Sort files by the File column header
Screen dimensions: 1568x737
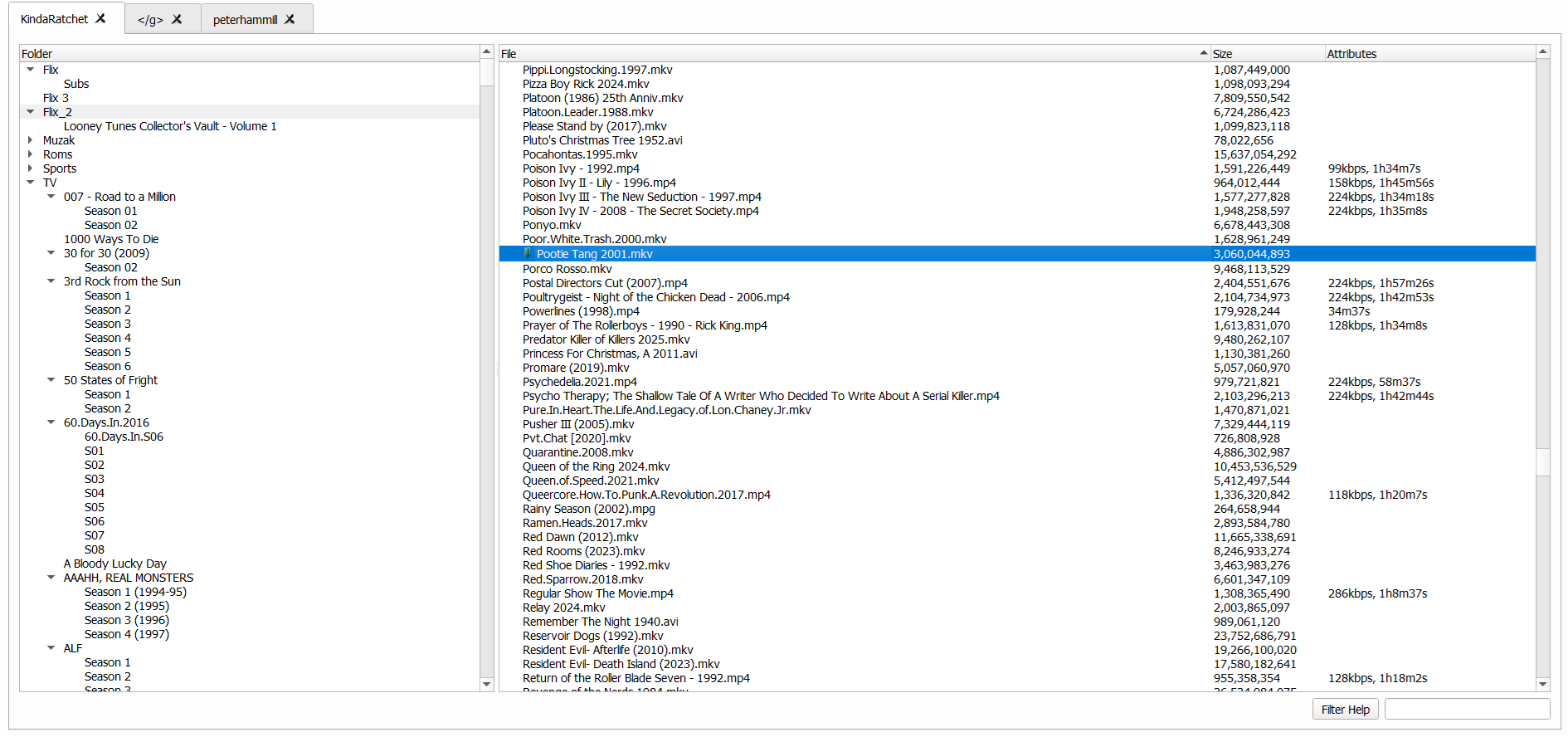pos(855,54)
